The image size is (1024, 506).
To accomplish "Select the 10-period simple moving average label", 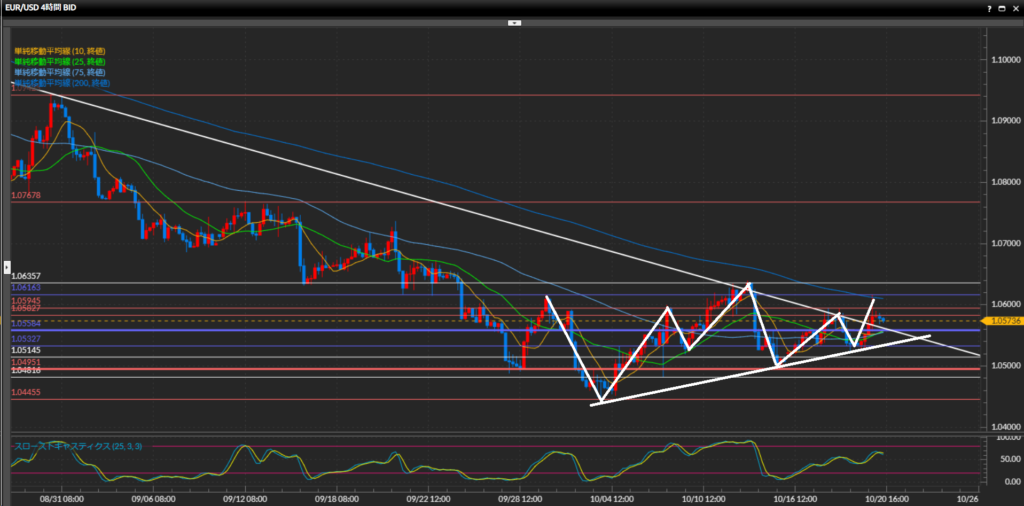I will click(59, 49).
